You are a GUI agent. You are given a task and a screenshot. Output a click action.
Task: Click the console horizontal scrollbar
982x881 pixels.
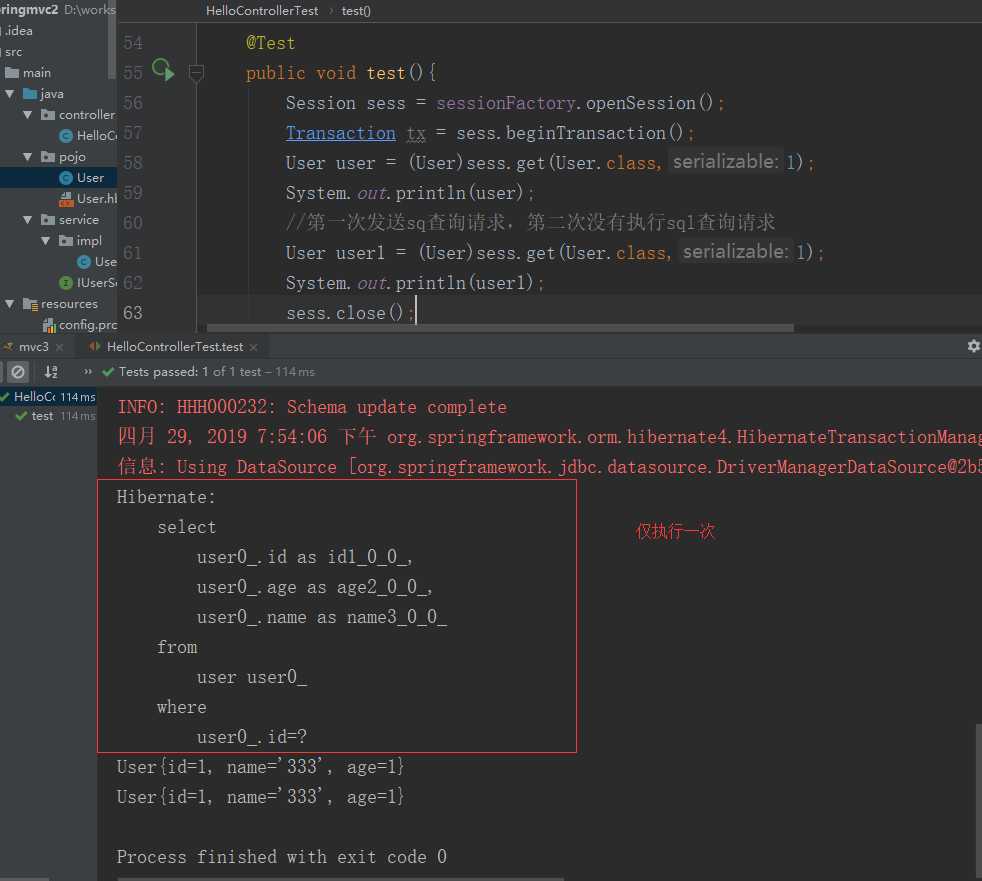[341, 878]
